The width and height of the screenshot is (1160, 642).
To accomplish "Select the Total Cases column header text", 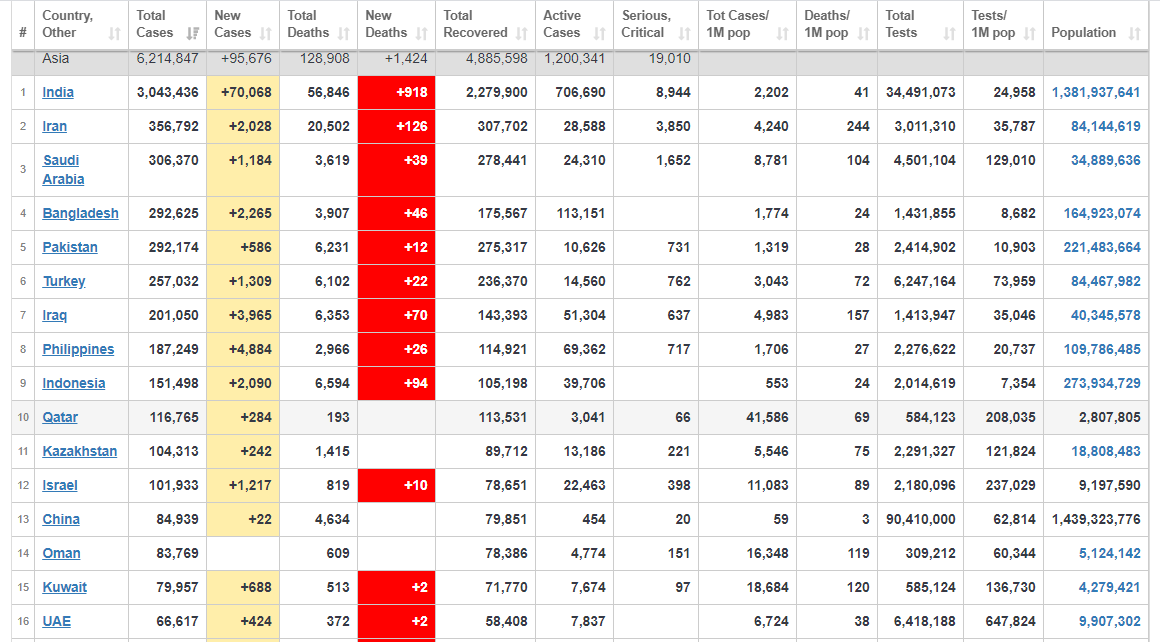I will click(x=155, y=24).
